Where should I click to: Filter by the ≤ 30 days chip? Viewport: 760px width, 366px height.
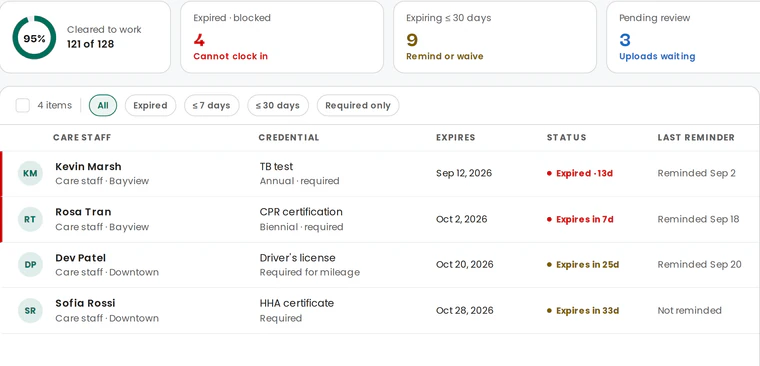[x=278, y=105]
